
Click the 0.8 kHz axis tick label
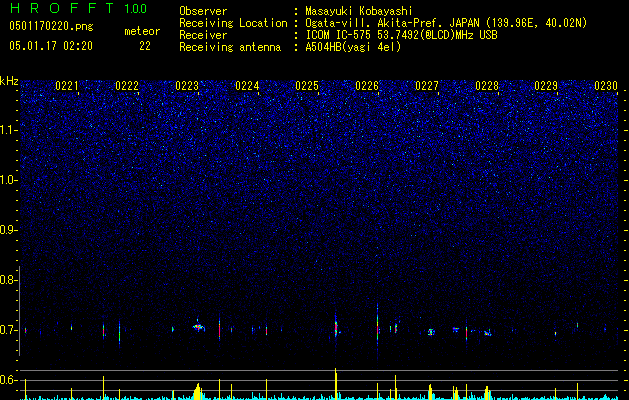(x=8, y=280)
